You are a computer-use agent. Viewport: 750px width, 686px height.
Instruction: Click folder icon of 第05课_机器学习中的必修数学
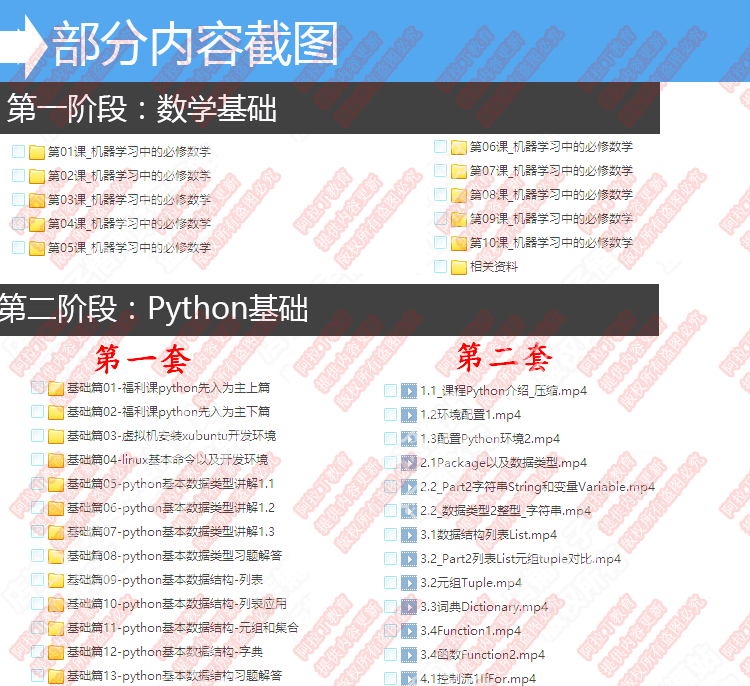tap(37, 248)
